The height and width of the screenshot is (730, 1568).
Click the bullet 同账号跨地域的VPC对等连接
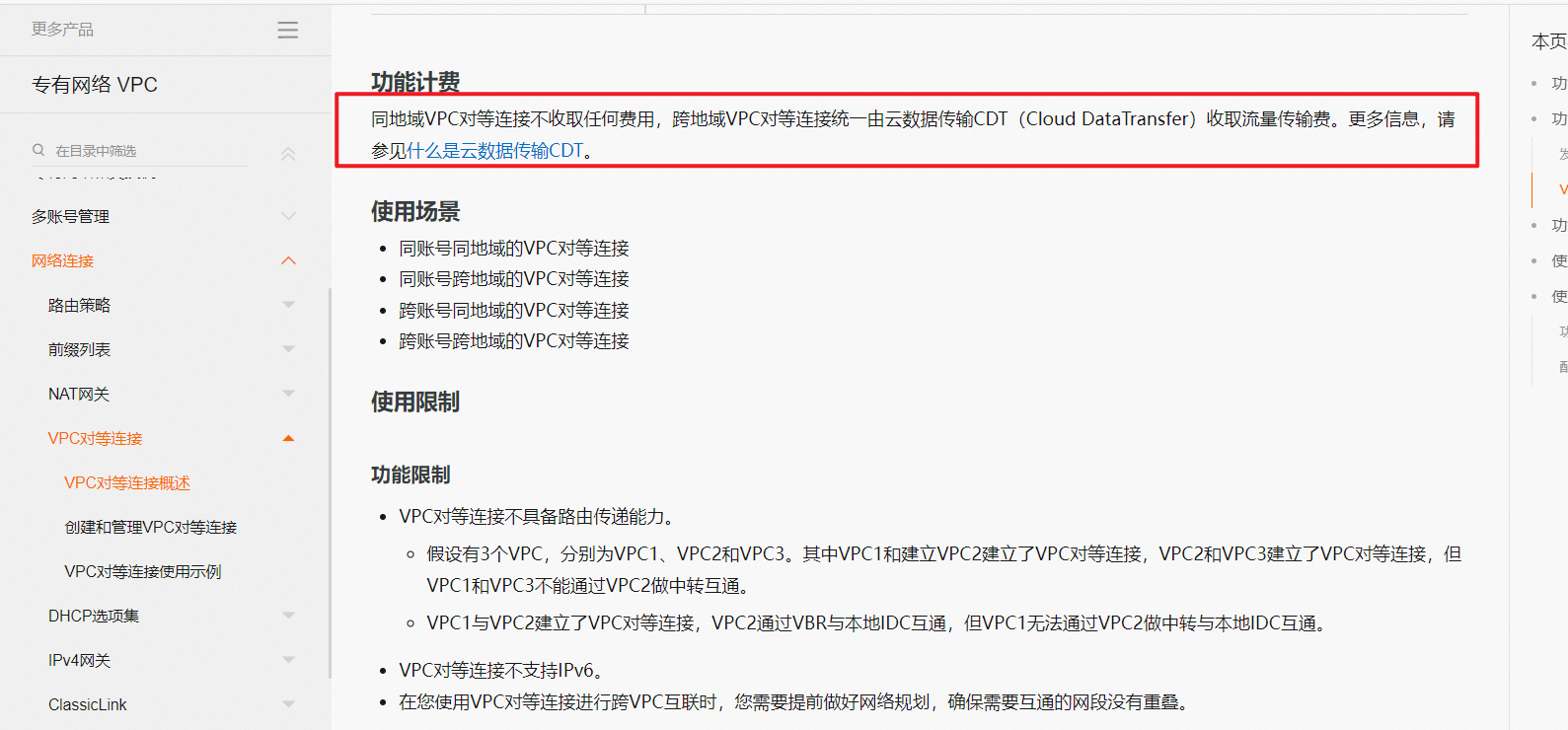pos(514,278)
